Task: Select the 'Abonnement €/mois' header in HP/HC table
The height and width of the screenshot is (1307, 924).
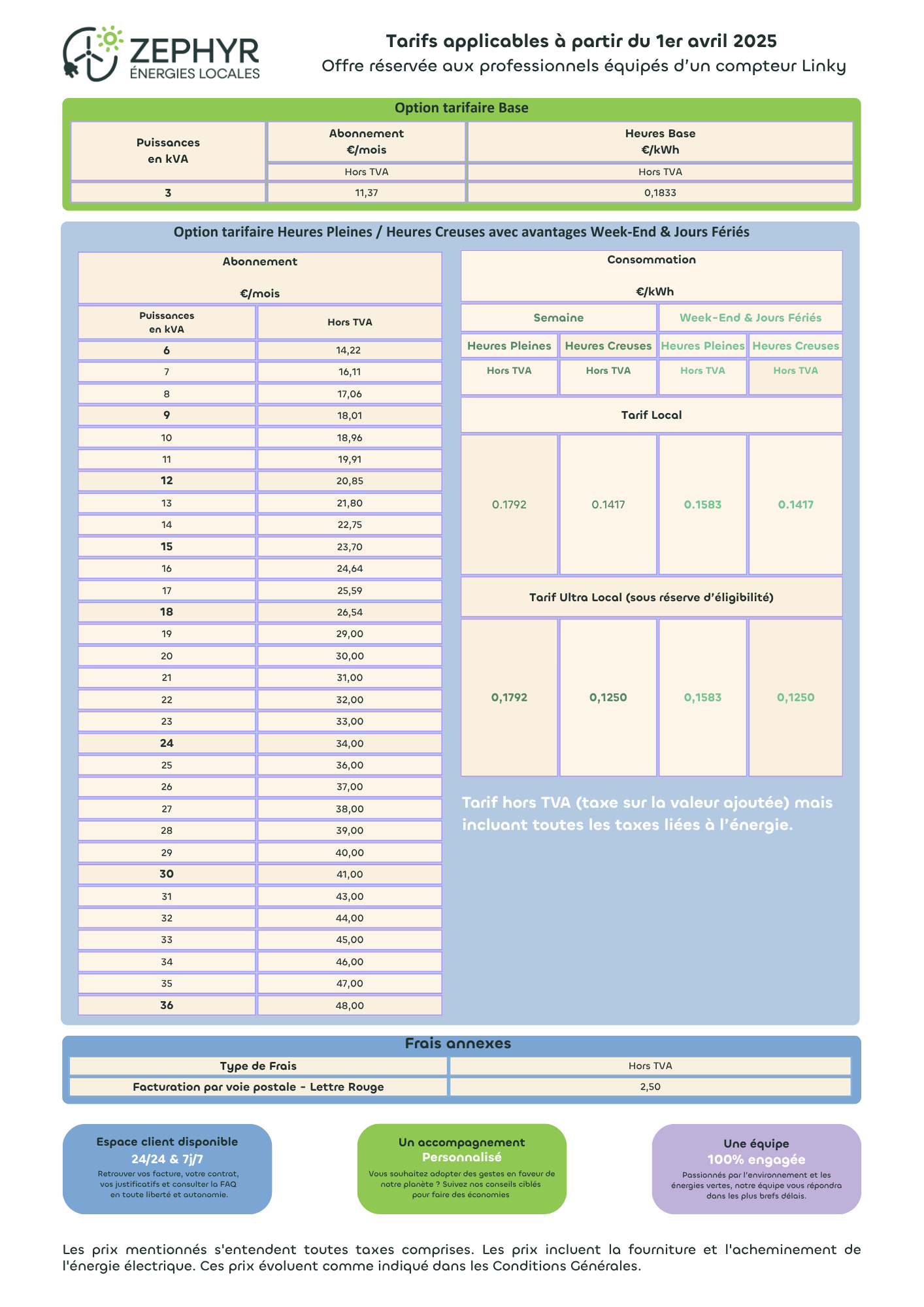Action: coord(260,278)
